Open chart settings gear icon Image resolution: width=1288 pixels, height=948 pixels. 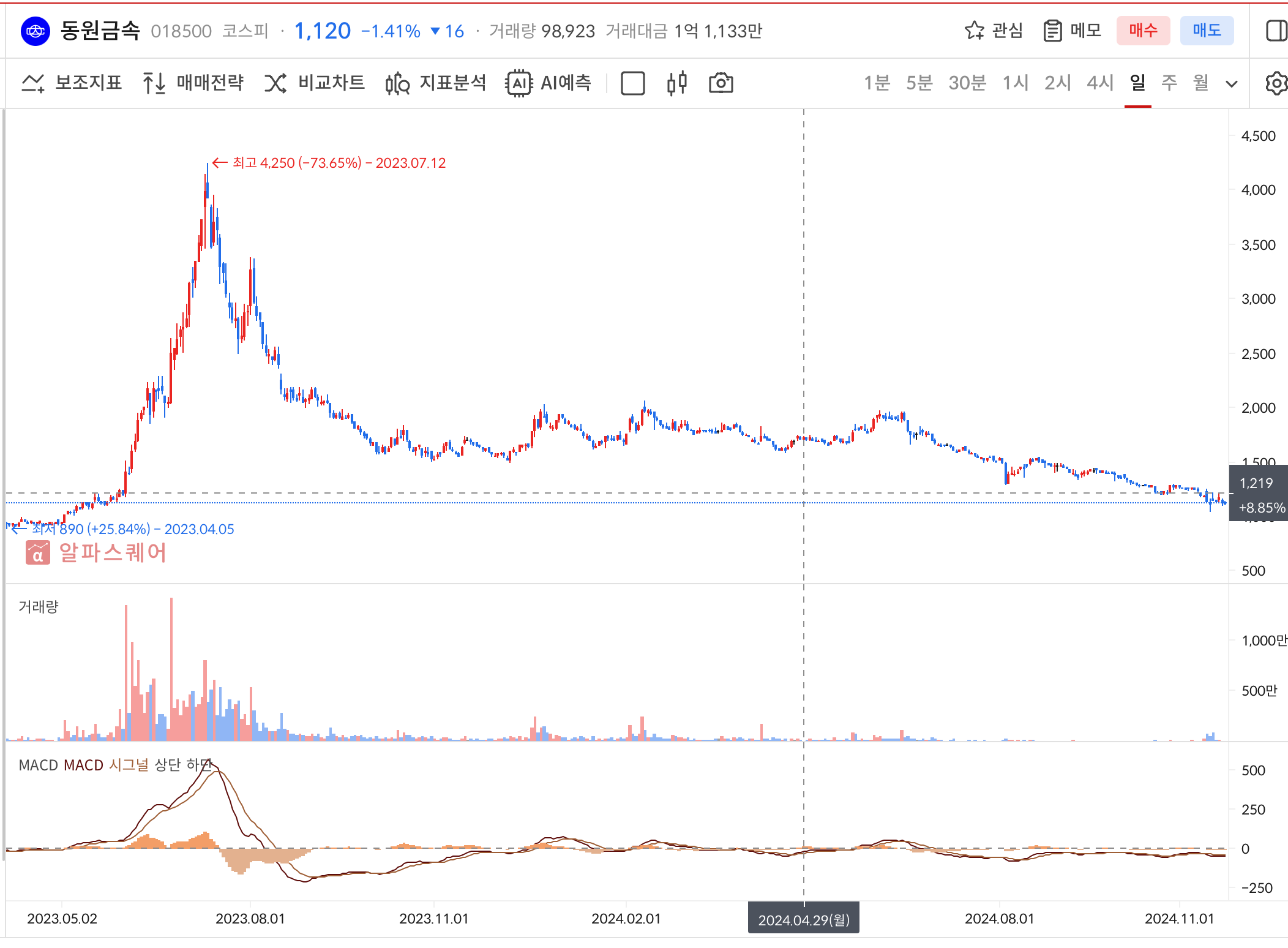point(1277,83)
